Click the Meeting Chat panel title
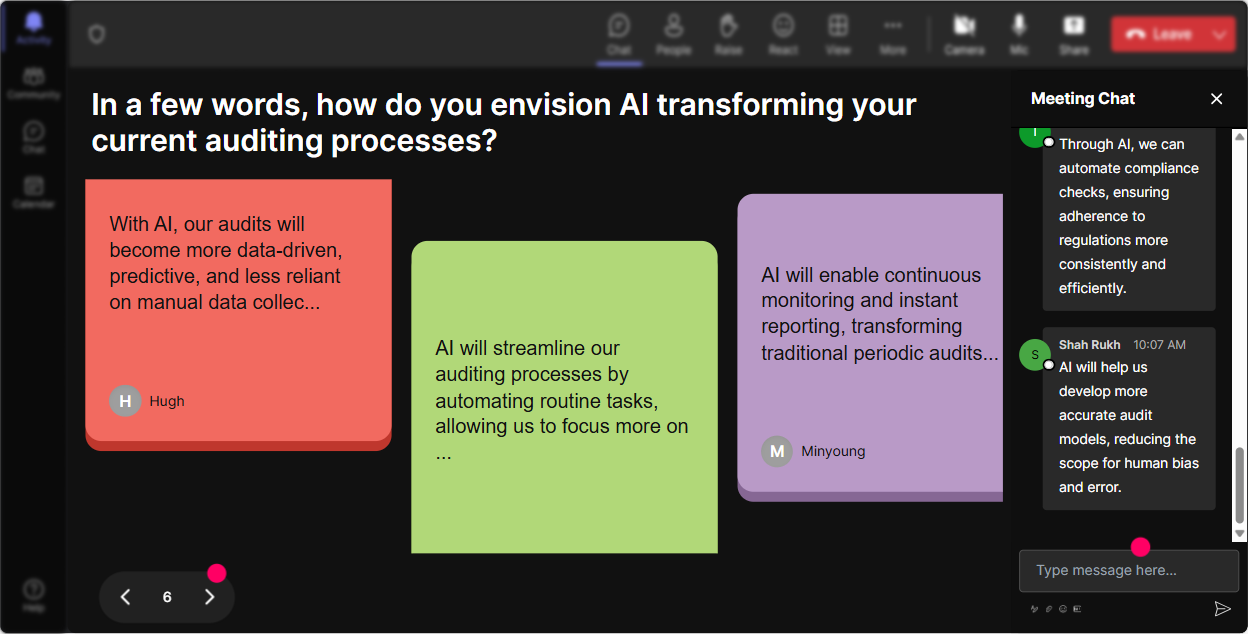Screen dimensions: 1248x634 [x=1083, y=98]
